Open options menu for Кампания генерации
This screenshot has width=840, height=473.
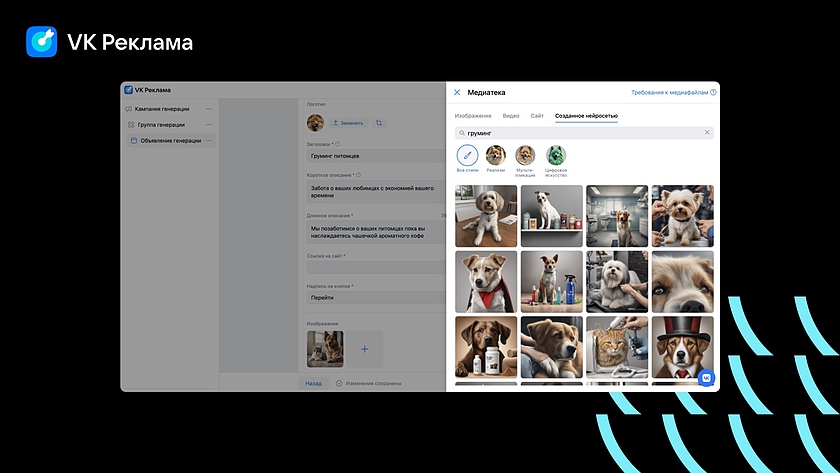(x=209, y=109)
